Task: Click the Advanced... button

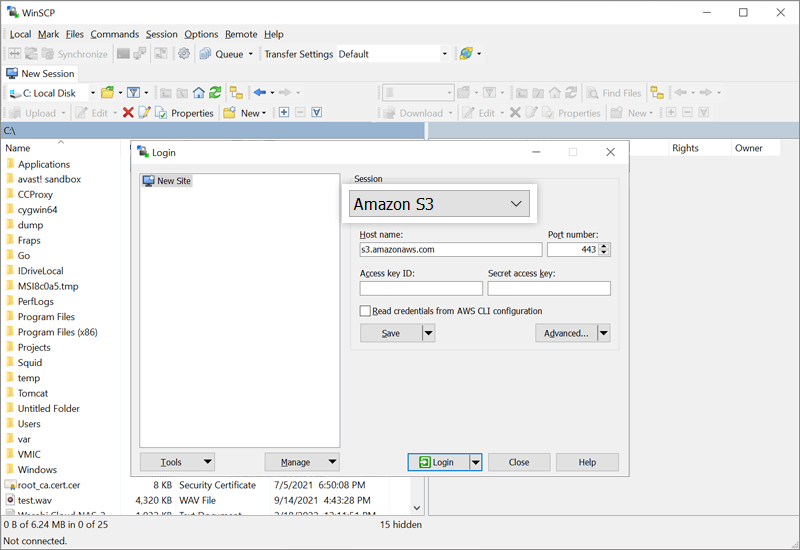Action: [x=566, y=333]
